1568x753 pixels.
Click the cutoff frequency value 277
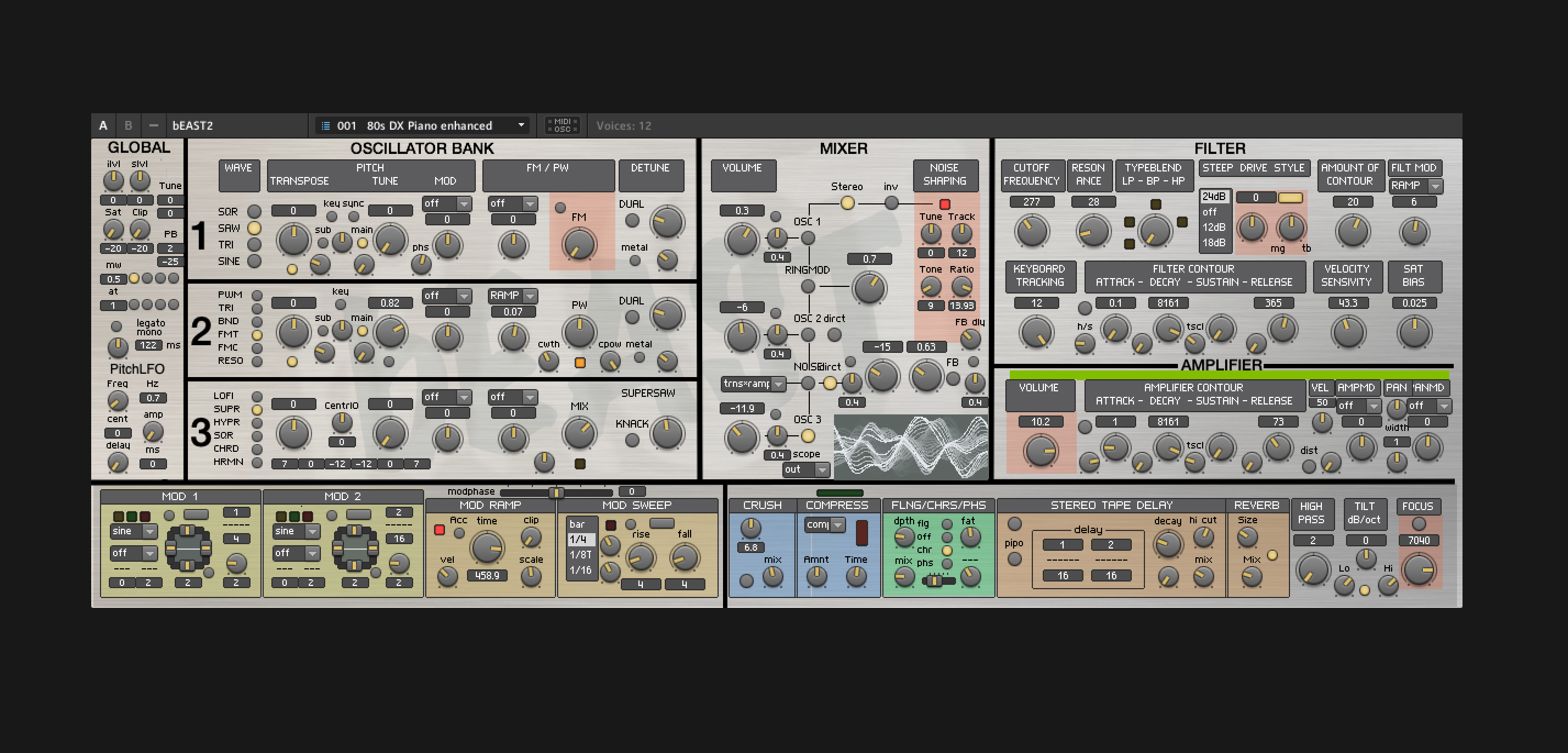1032,202
